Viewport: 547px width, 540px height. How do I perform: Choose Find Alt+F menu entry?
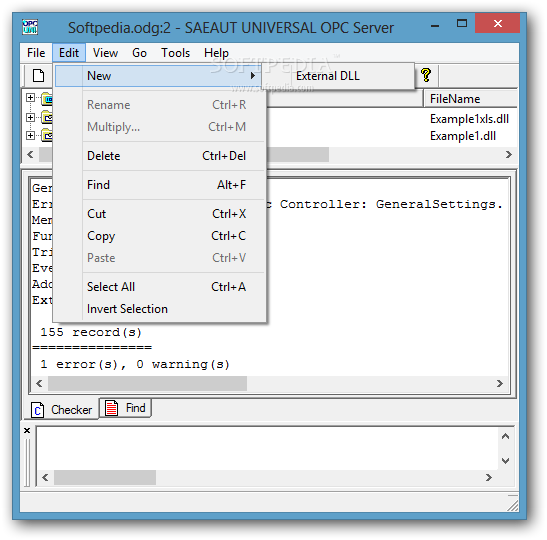[159, 185]
